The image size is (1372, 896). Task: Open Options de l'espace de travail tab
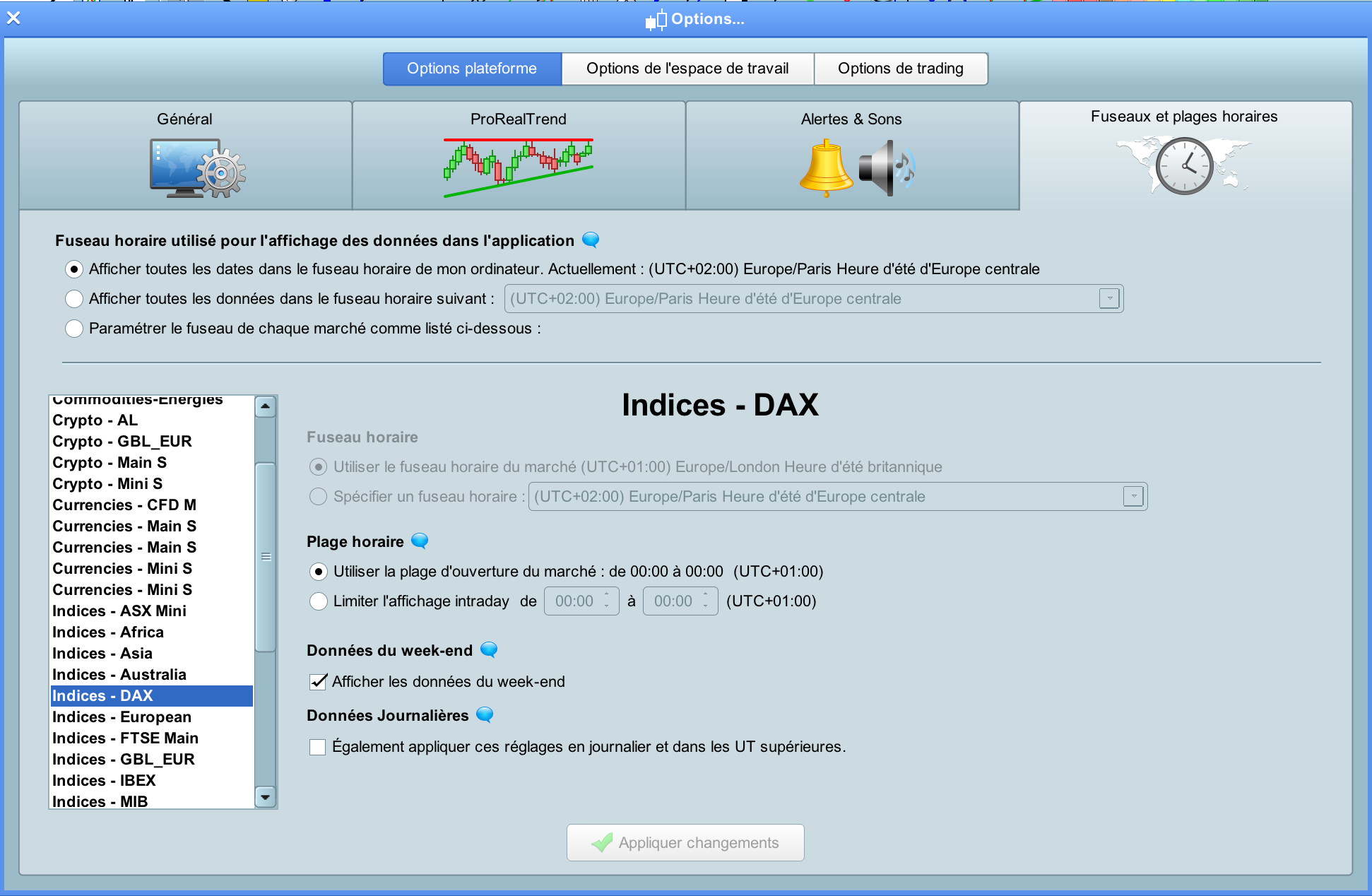[687, 69]
